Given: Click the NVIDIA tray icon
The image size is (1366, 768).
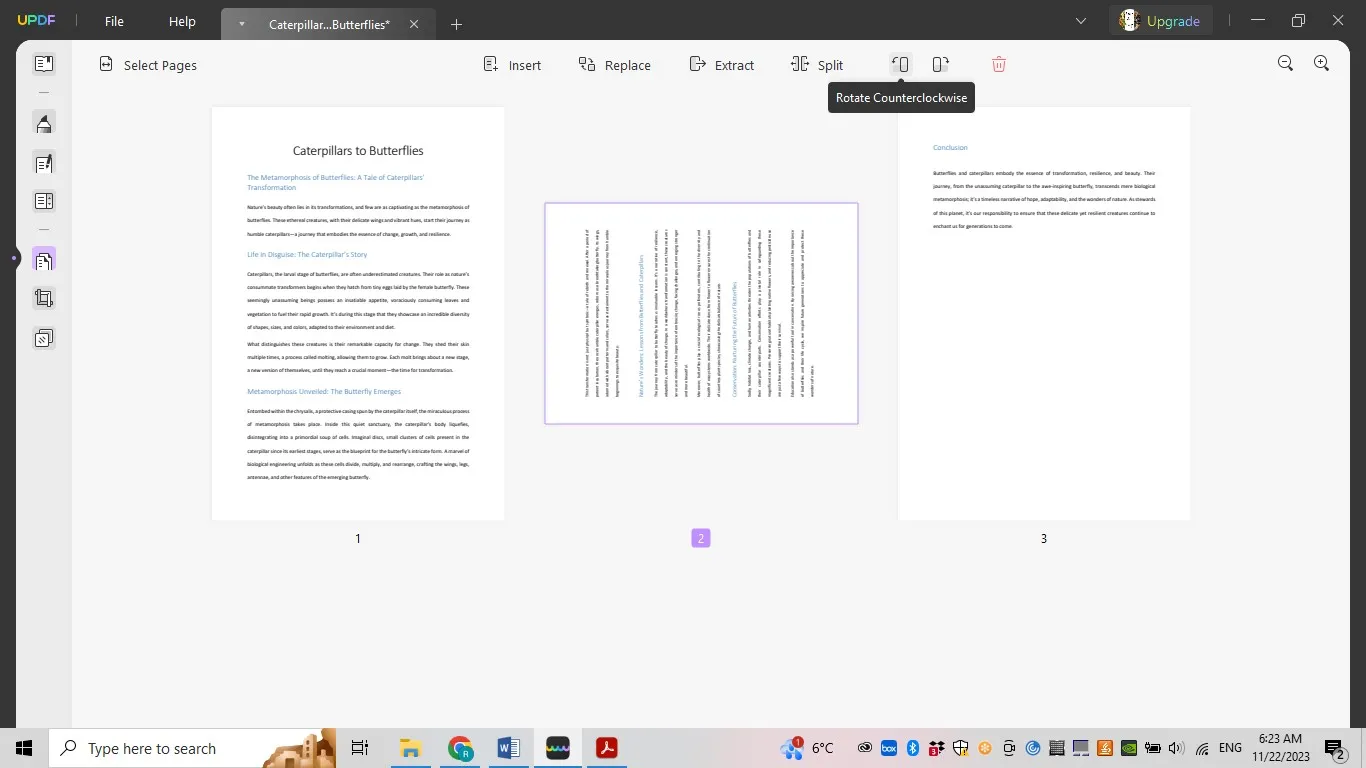Looking at the screenshot, I should coord(1129,748).
